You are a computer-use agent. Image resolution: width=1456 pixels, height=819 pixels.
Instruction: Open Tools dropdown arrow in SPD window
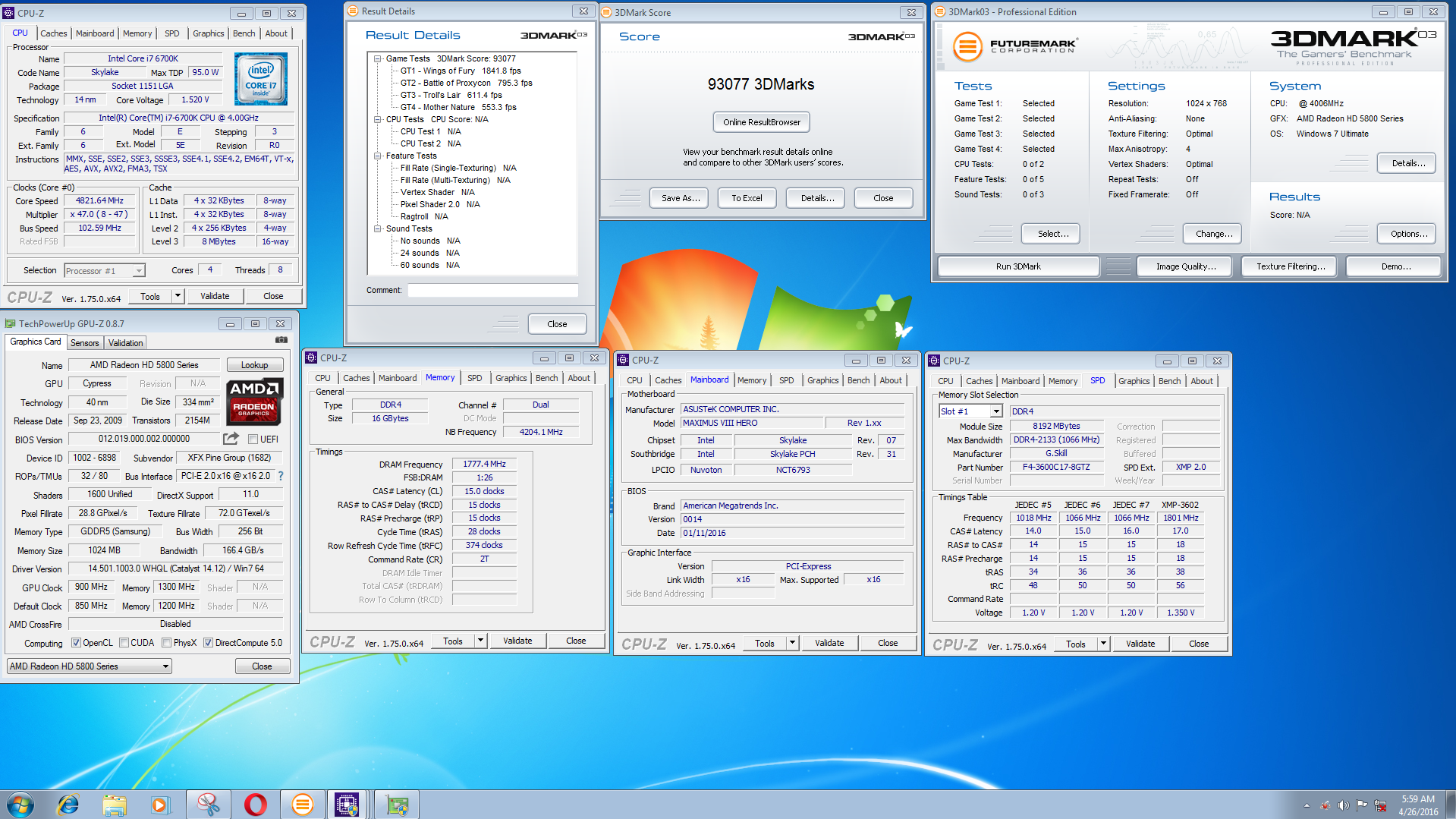1103,644
